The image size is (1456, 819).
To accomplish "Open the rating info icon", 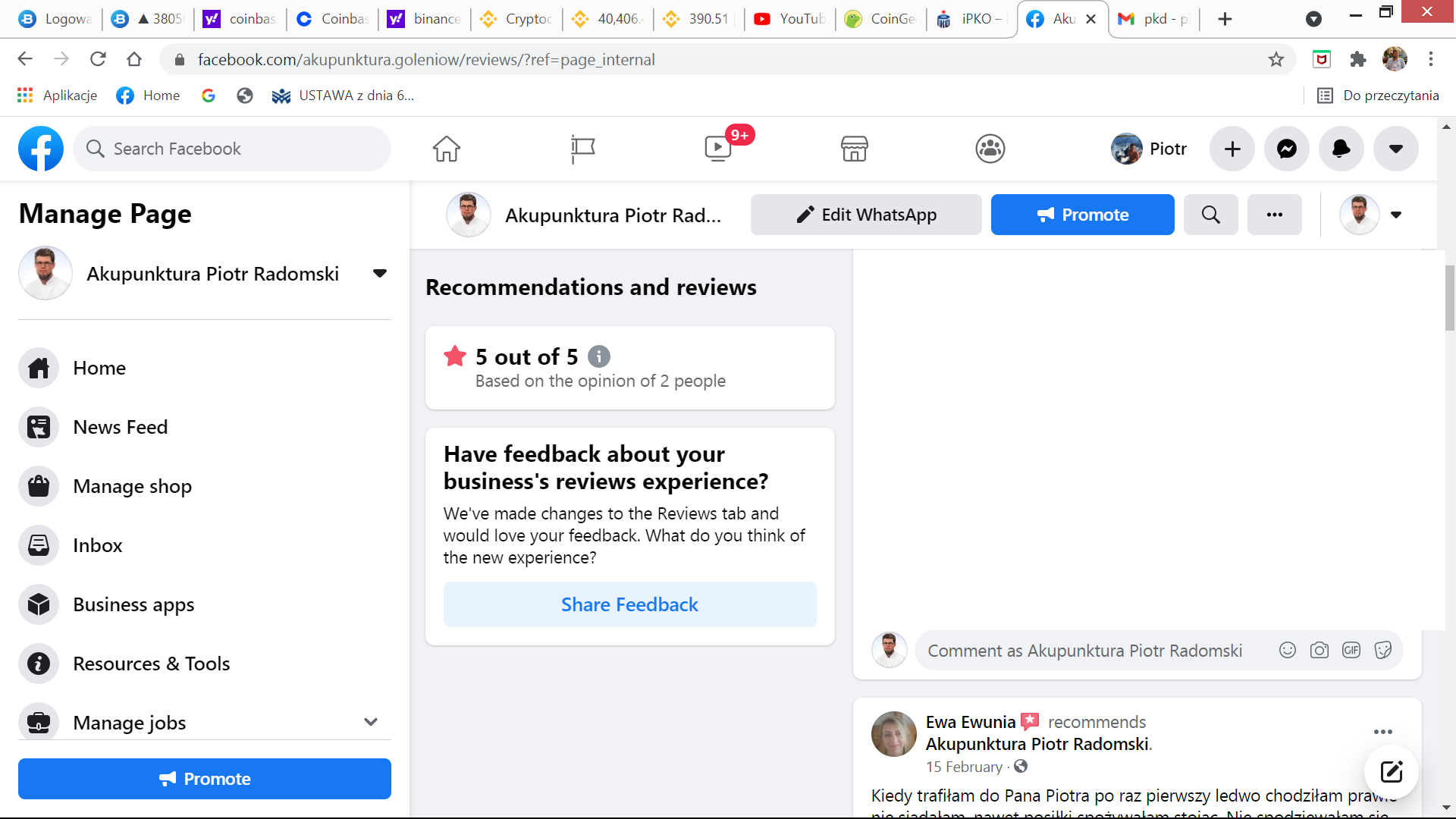I will pos(599,356).
